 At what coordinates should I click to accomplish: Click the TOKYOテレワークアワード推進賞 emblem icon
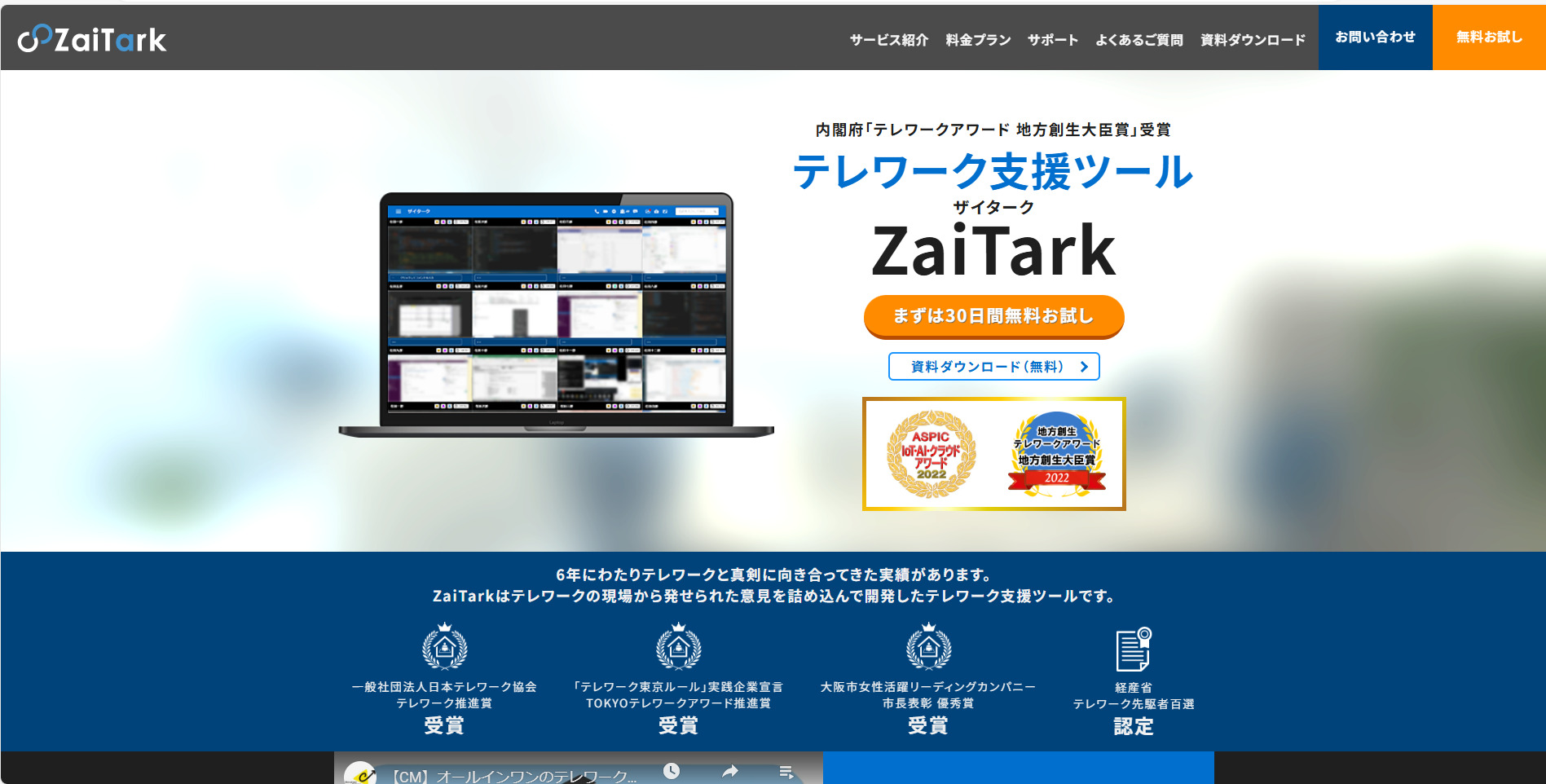[678, 647]
